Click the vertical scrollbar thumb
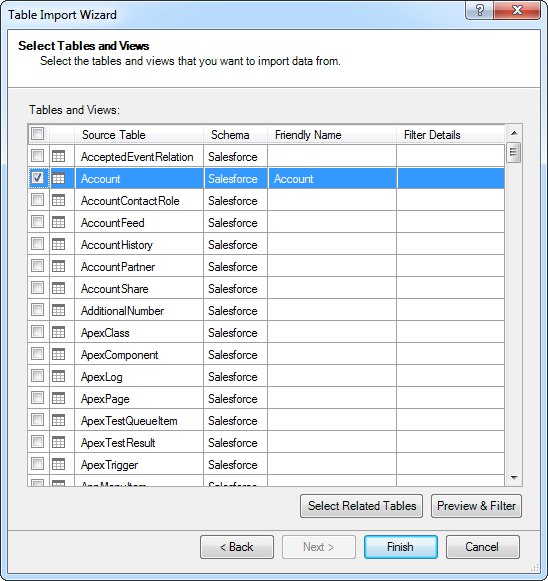Viewport: 548px width, 581px height. pyautogui.click(x=514, y=152)
